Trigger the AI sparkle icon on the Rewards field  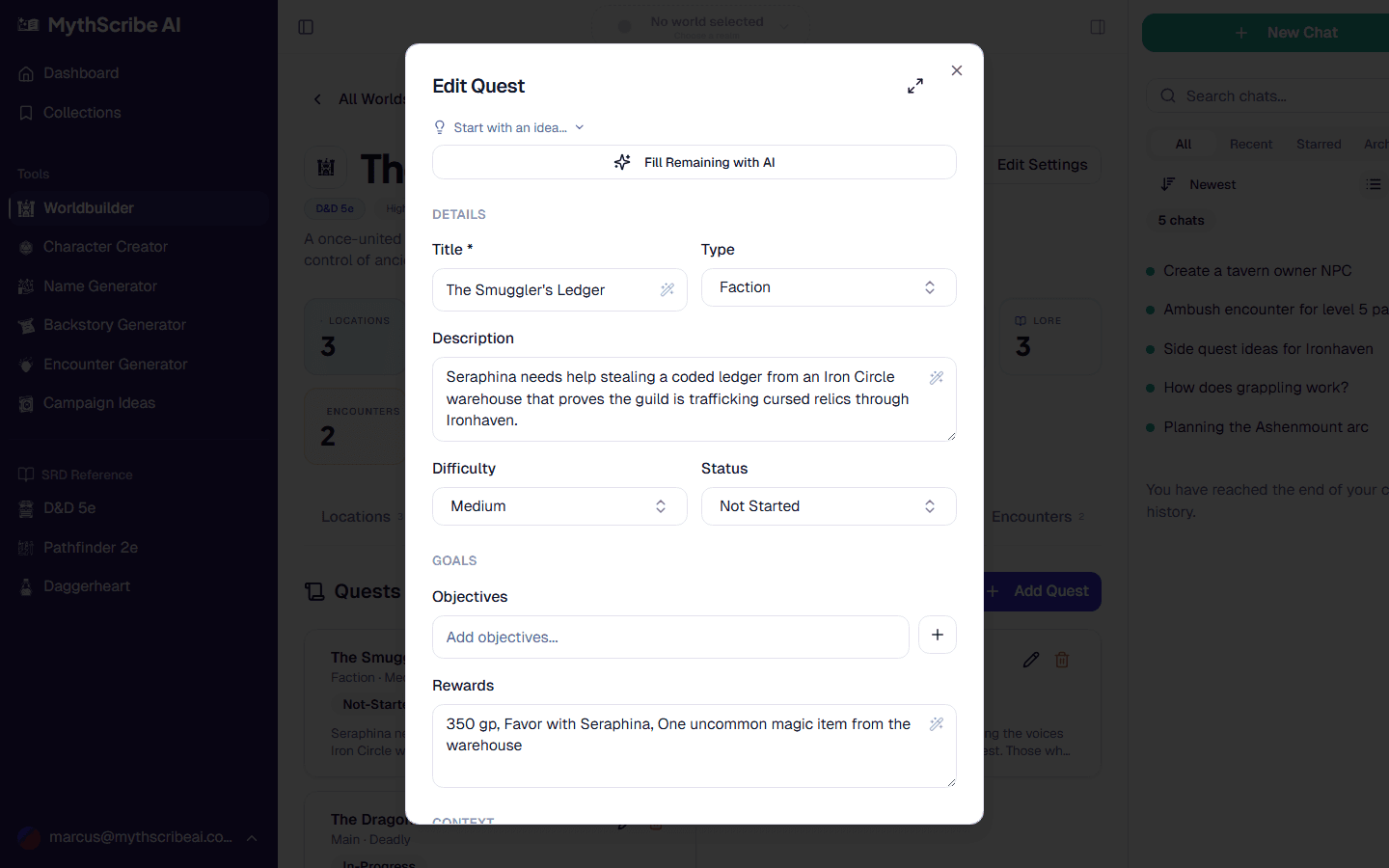click(x=936, y=723)
